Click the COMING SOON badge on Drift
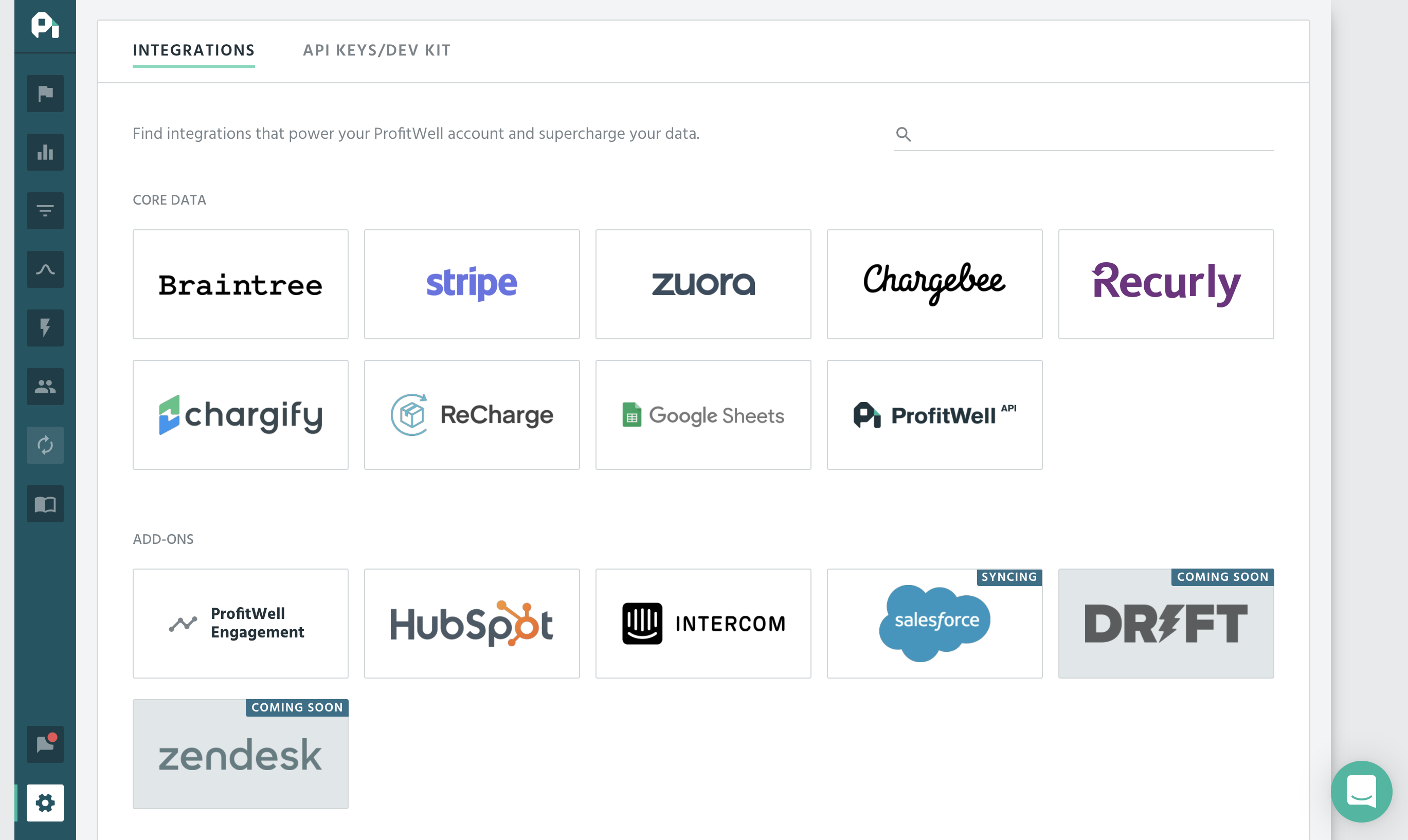Image resolution: width=1408 pixels, height=840 pixels. point(1223,577)
